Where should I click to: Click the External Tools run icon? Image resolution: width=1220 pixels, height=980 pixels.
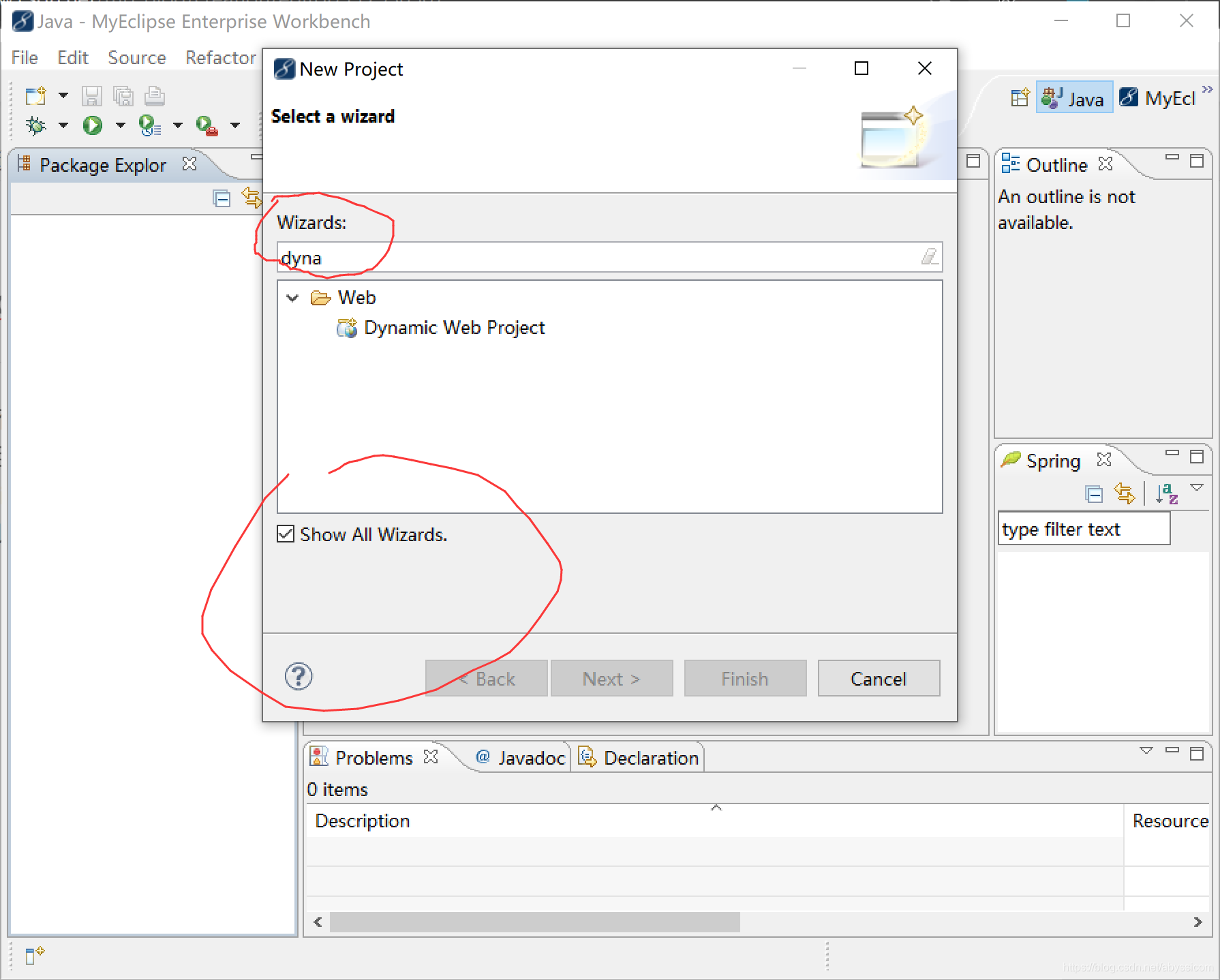tap(207, 125)
